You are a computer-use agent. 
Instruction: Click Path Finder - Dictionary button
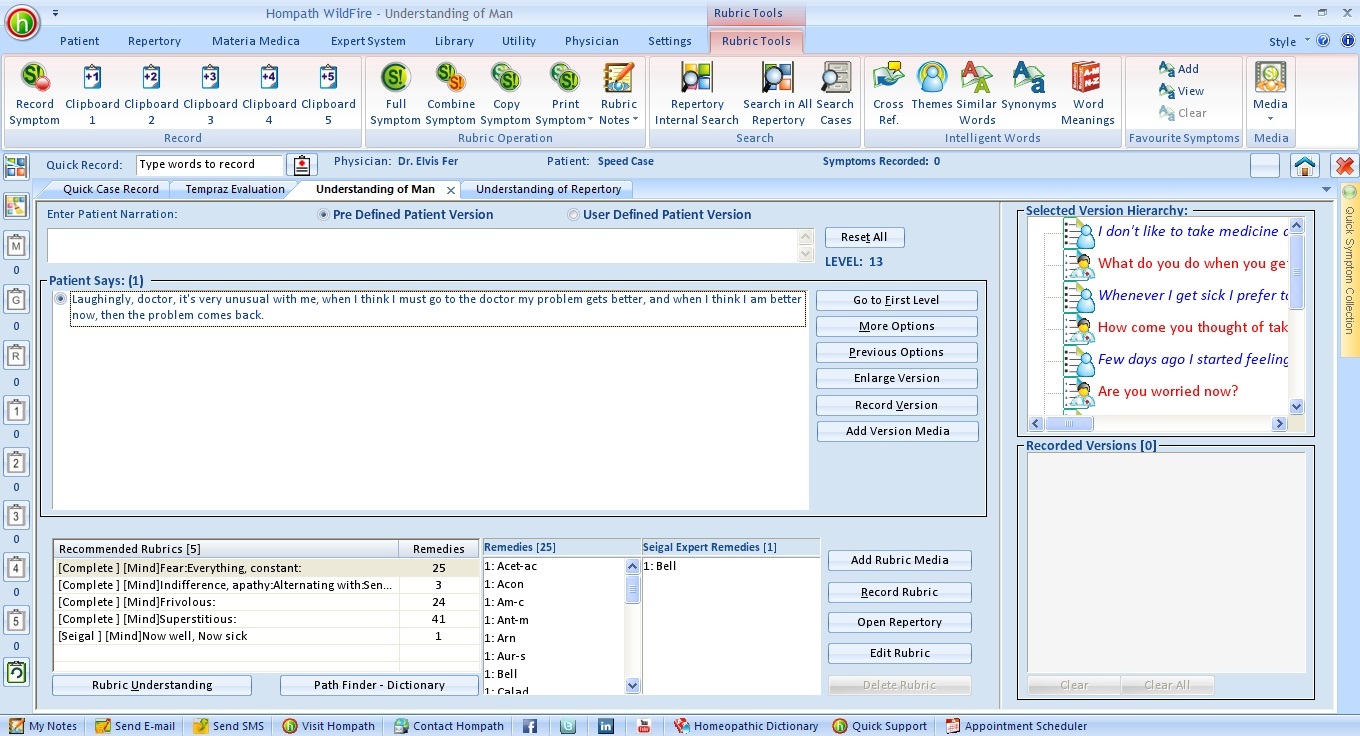tap(379, 685)
